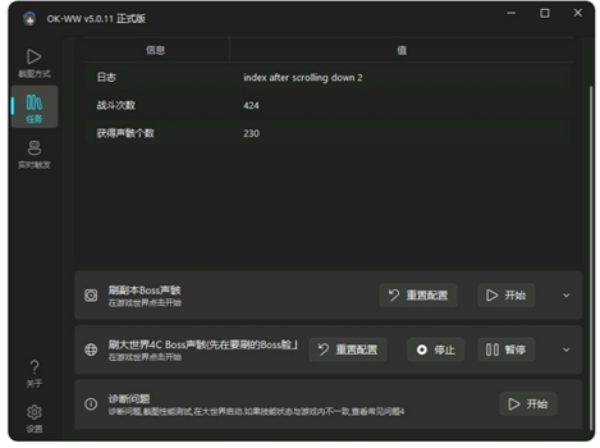Click the 诊断问题 task title
The width and height of the screenshot is (600, 448).
click(129, 399)
